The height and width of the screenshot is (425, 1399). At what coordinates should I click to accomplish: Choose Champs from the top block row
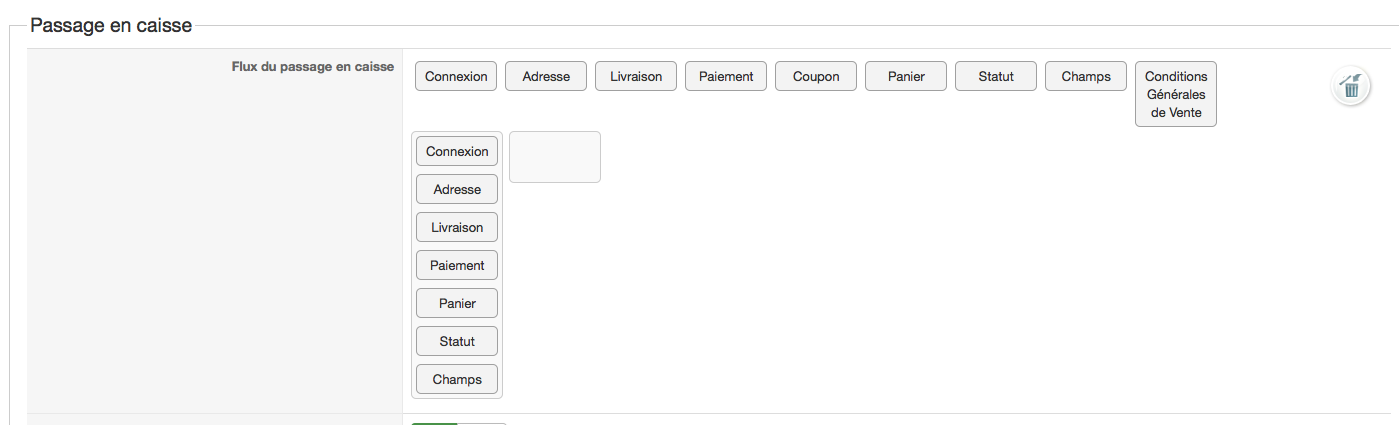click(x=1086, y=76)
